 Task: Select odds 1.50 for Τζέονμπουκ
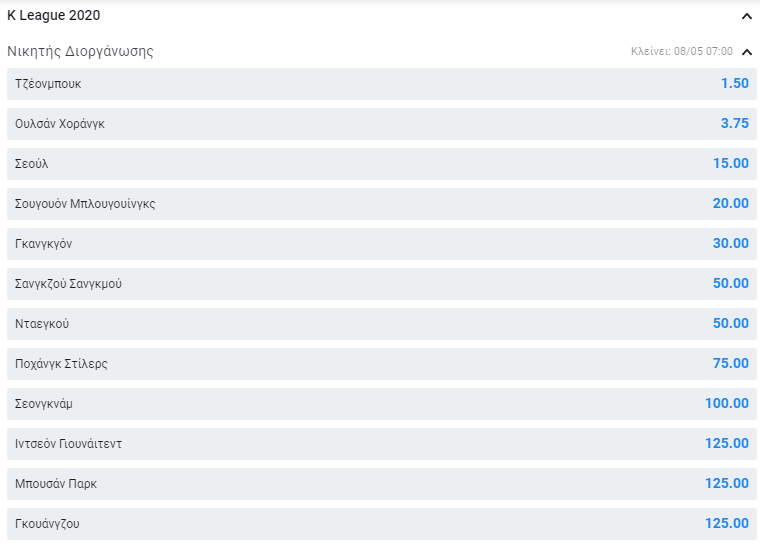click(735, 83)
